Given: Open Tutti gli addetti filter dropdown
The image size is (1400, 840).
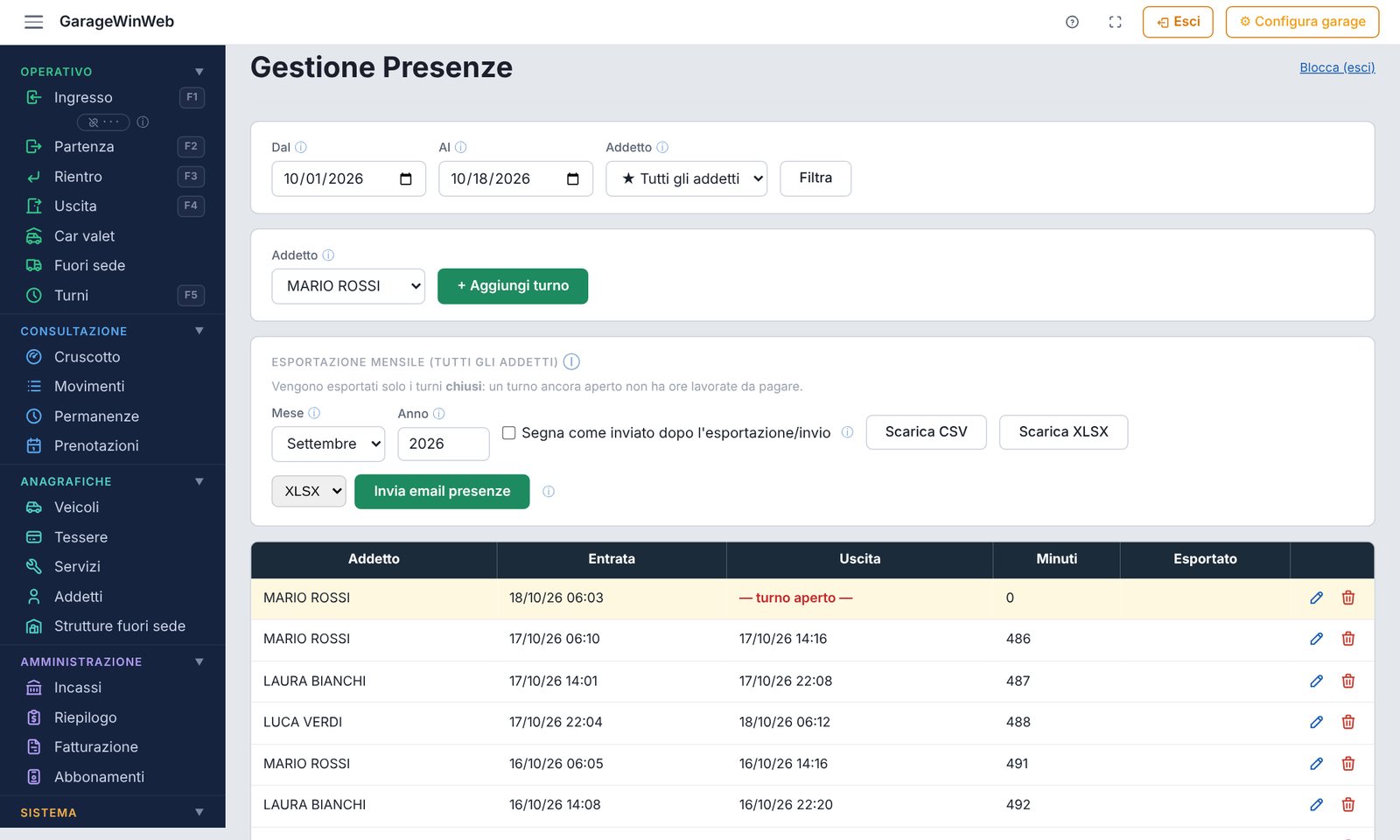Looking at the screenshot, I should tap(687, 178).
